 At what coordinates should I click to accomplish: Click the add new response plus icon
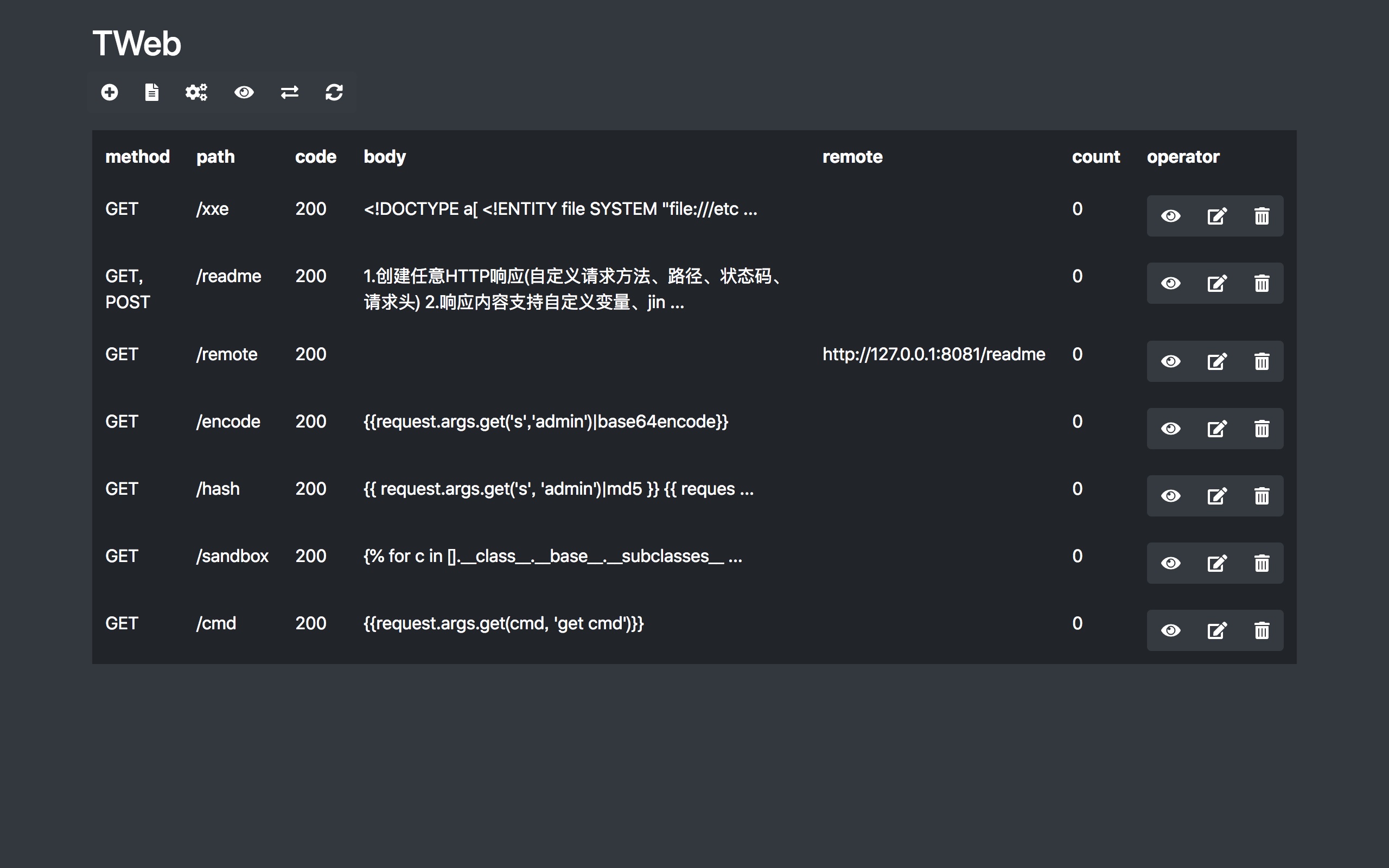click(109, 92)
